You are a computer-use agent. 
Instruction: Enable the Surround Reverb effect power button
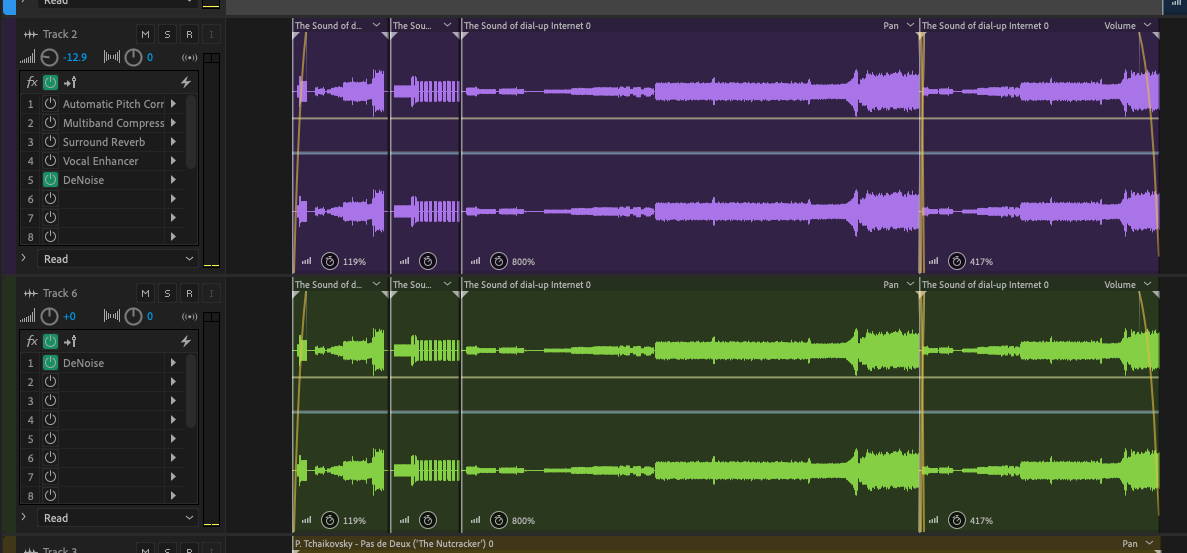click(x=50, y=142)
